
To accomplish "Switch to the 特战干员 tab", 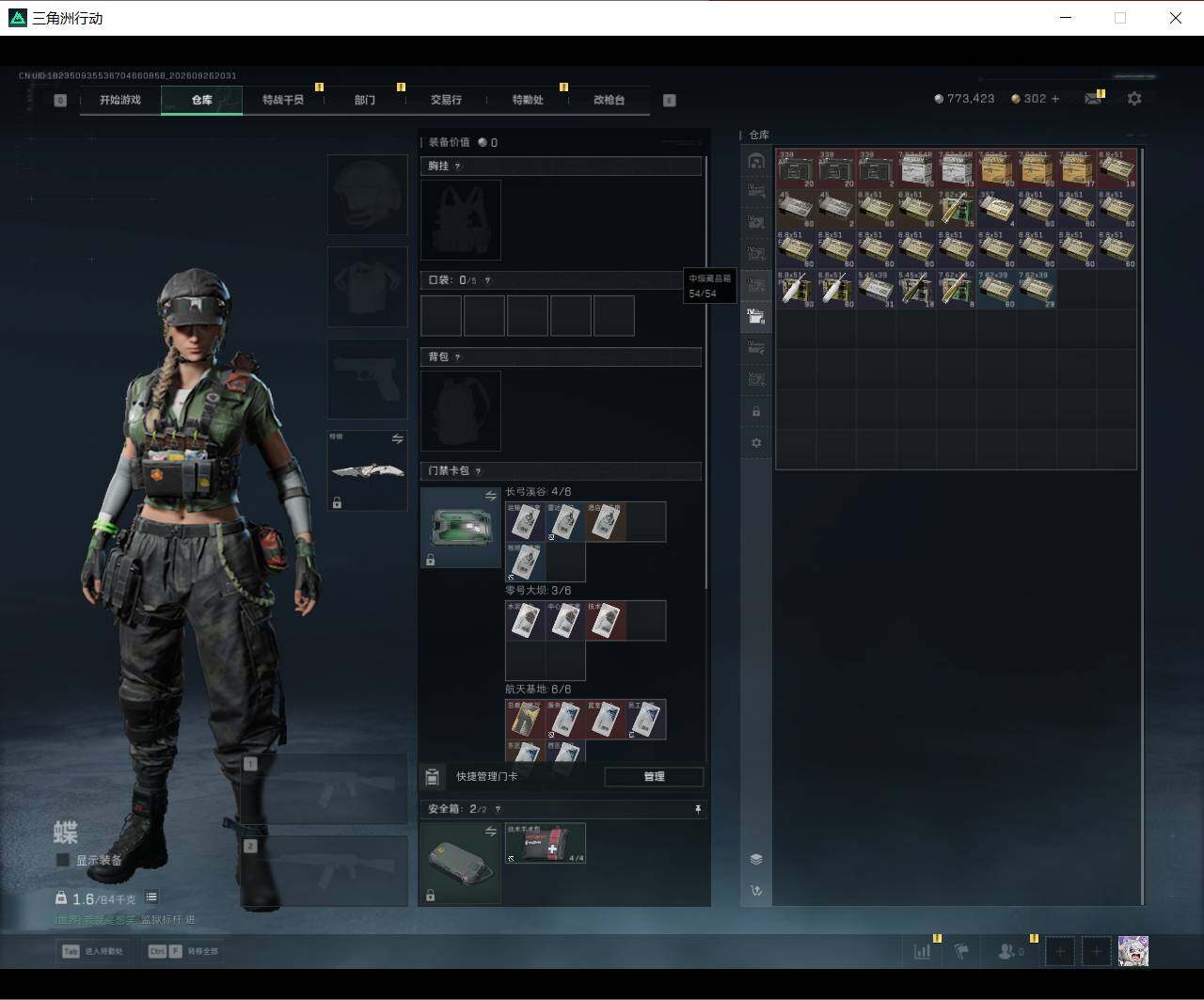I will [283, 100].
